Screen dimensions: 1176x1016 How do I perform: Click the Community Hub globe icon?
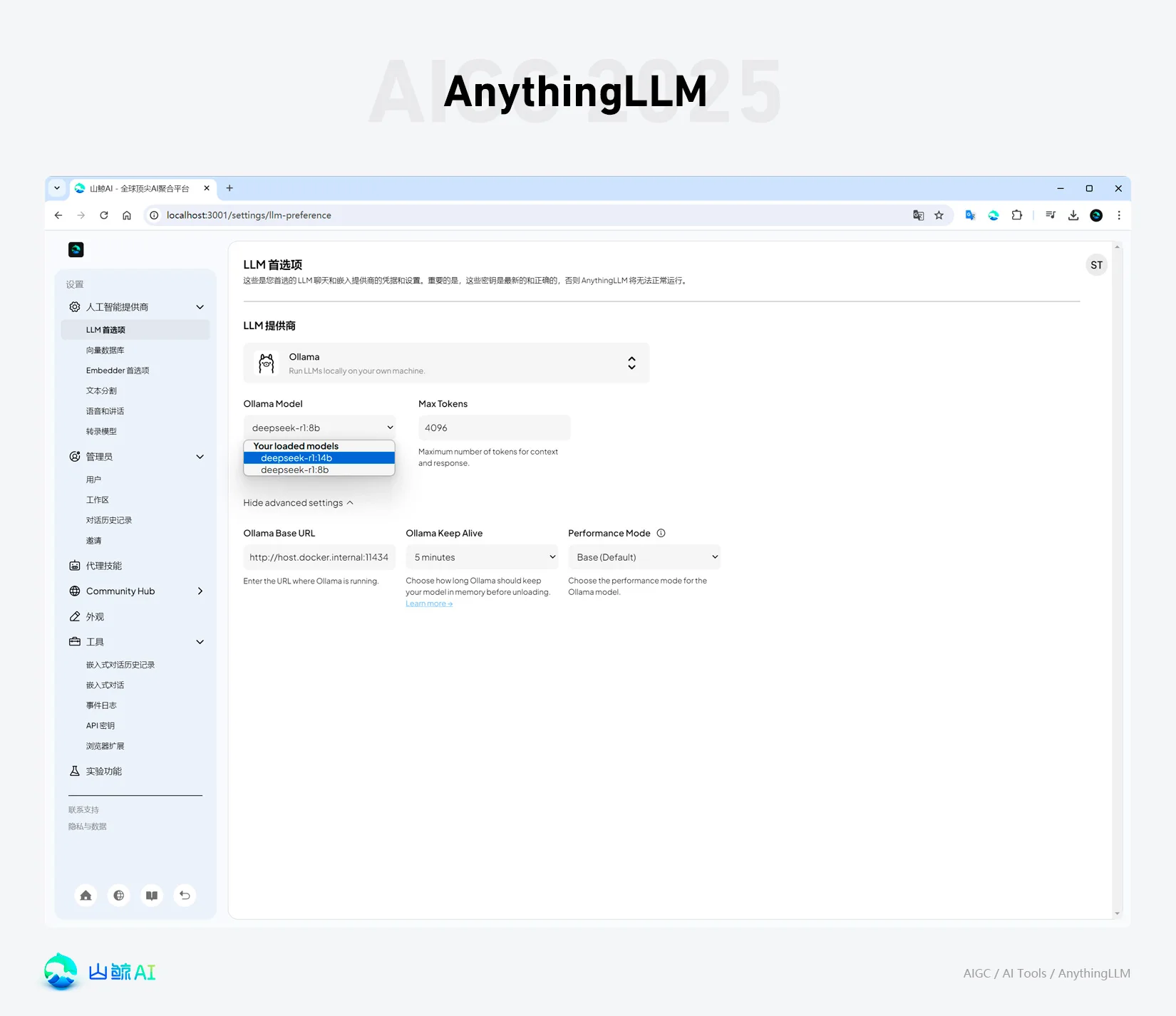[x=75, y=591]
